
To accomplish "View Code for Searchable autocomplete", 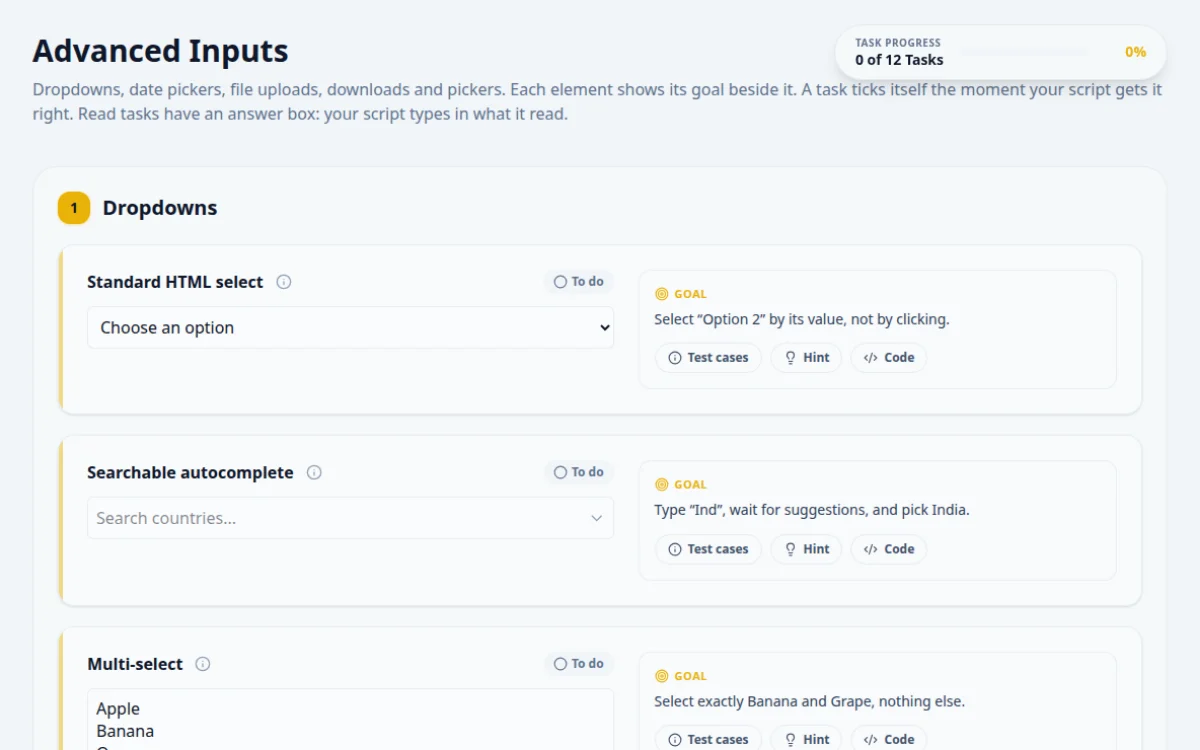I will [x=889, y=549].
